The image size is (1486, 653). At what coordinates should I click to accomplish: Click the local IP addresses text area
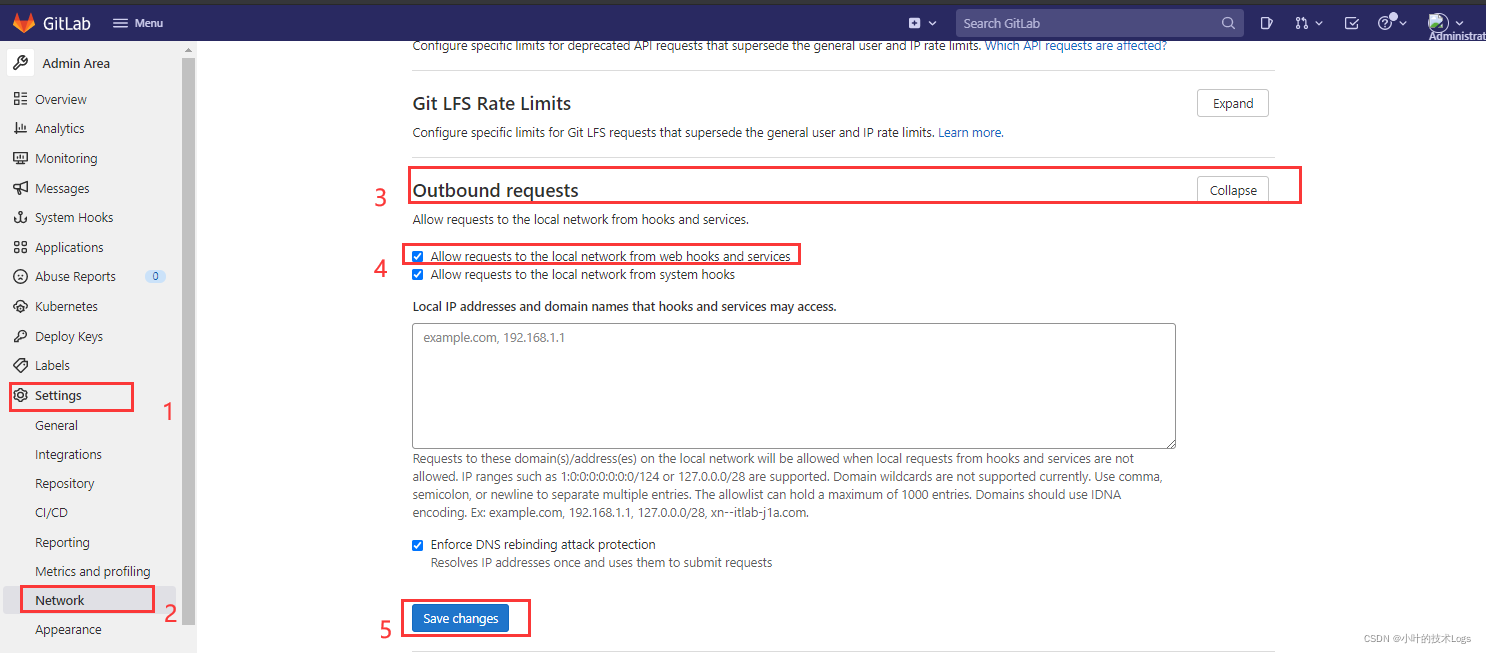(793, 386)
